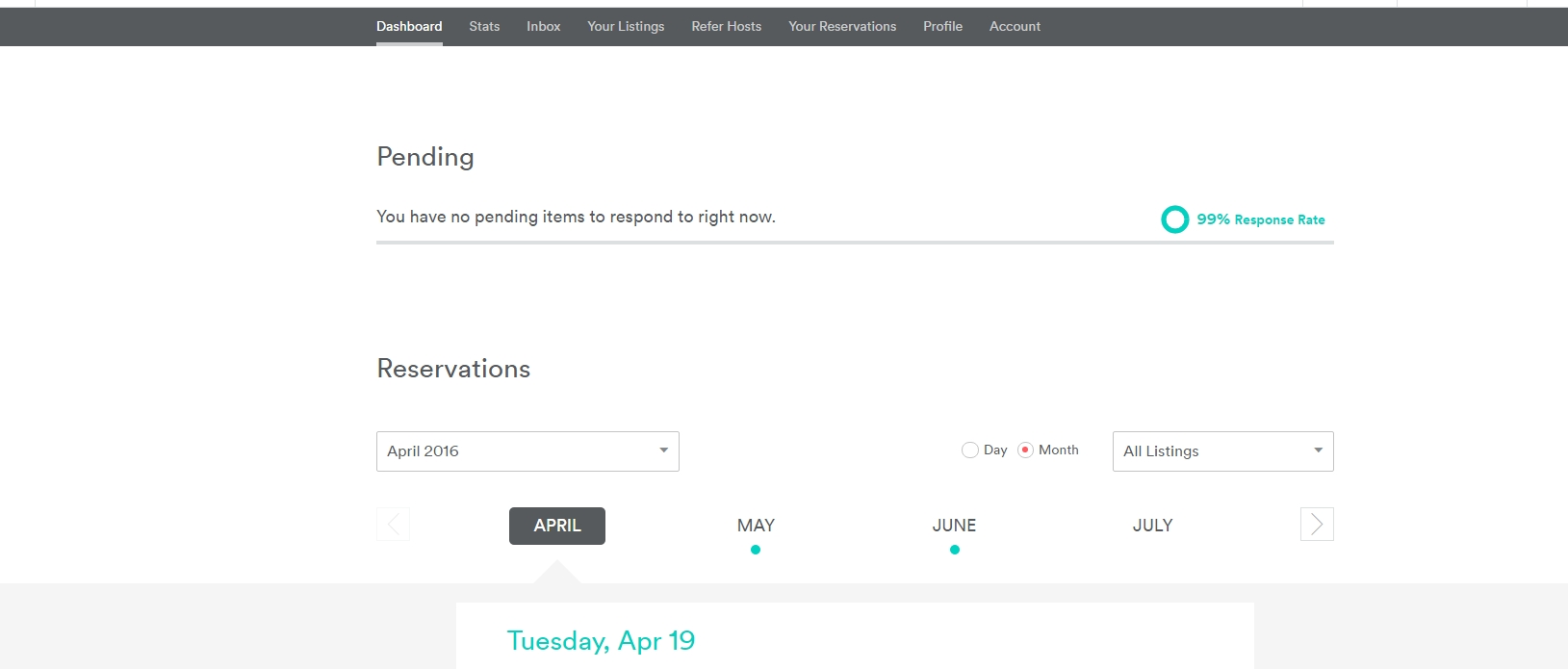The image size is (1568, 669).
Task: Expand the All Listings filter dropdown
Action: [x=1222, y=451]
